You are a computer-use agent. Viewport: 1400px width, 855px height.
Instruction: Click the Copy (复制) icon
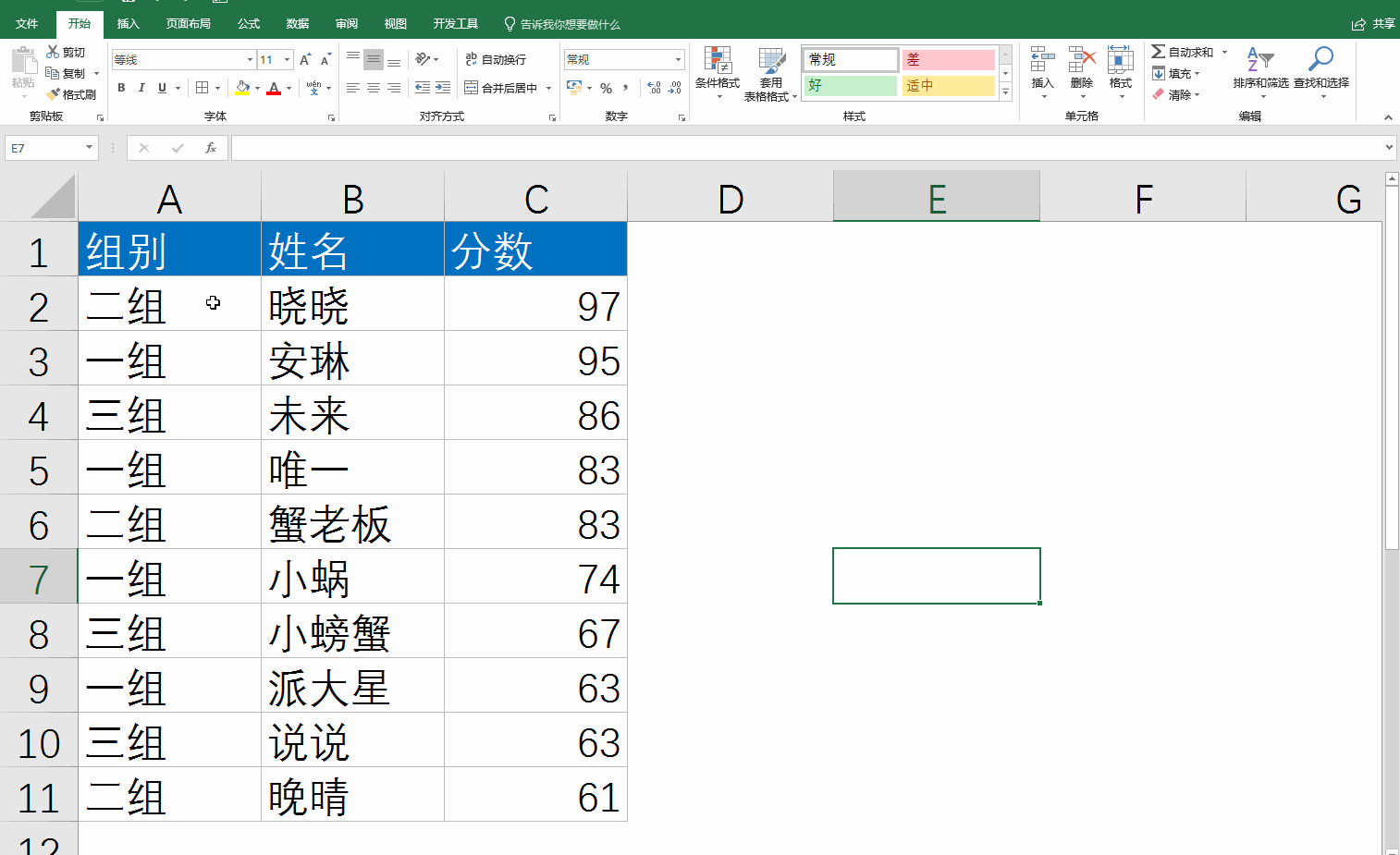pyautogui.click(x=53, y=73)
